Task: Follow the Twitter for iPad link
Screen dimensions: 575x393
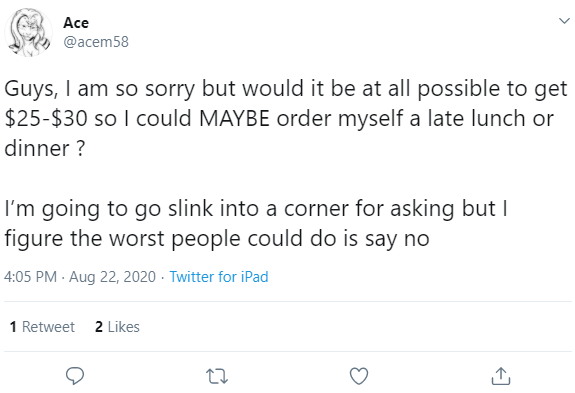Action: click(x=219, y=277)
